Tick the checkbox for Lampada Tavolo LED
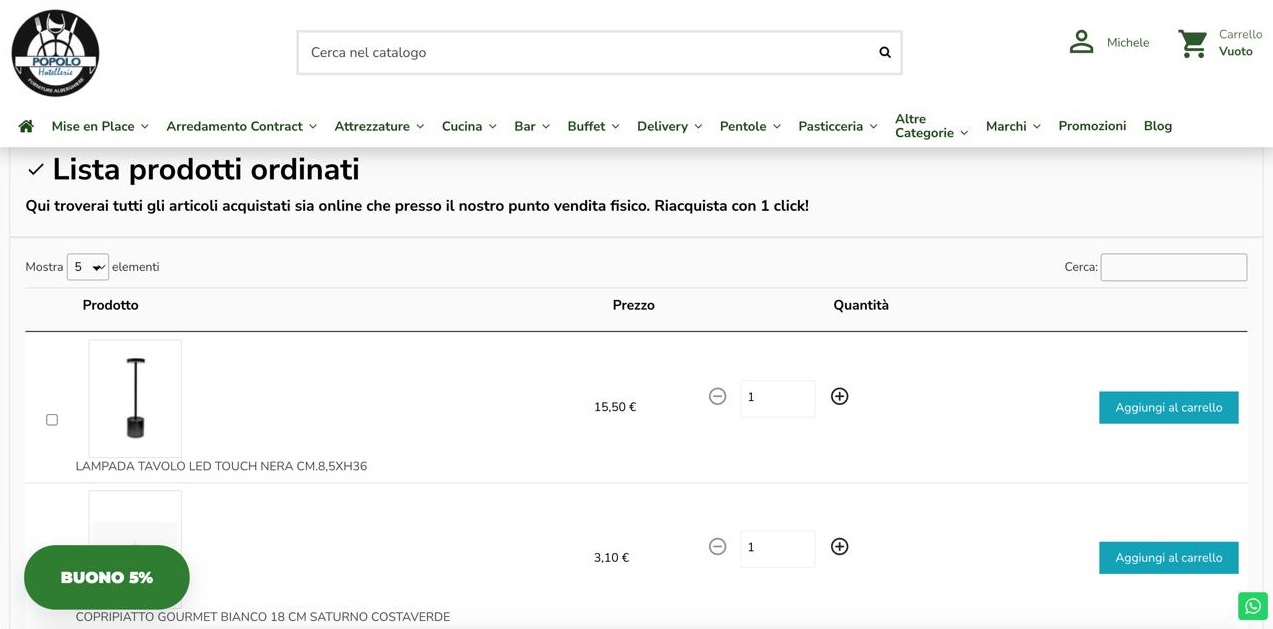1273x629 pixels. pyautogui.click(x=52, y=420)
